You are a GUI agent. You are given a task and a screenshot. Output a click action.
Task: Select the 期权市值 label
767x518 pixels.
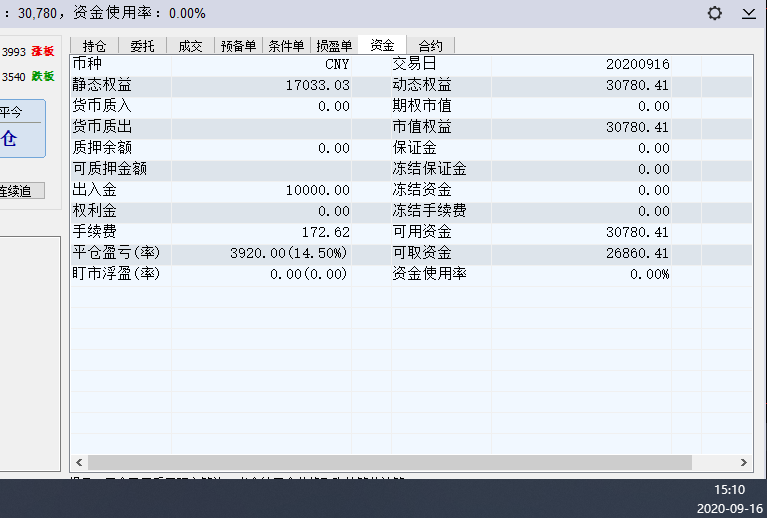click(x=422, y=106)
